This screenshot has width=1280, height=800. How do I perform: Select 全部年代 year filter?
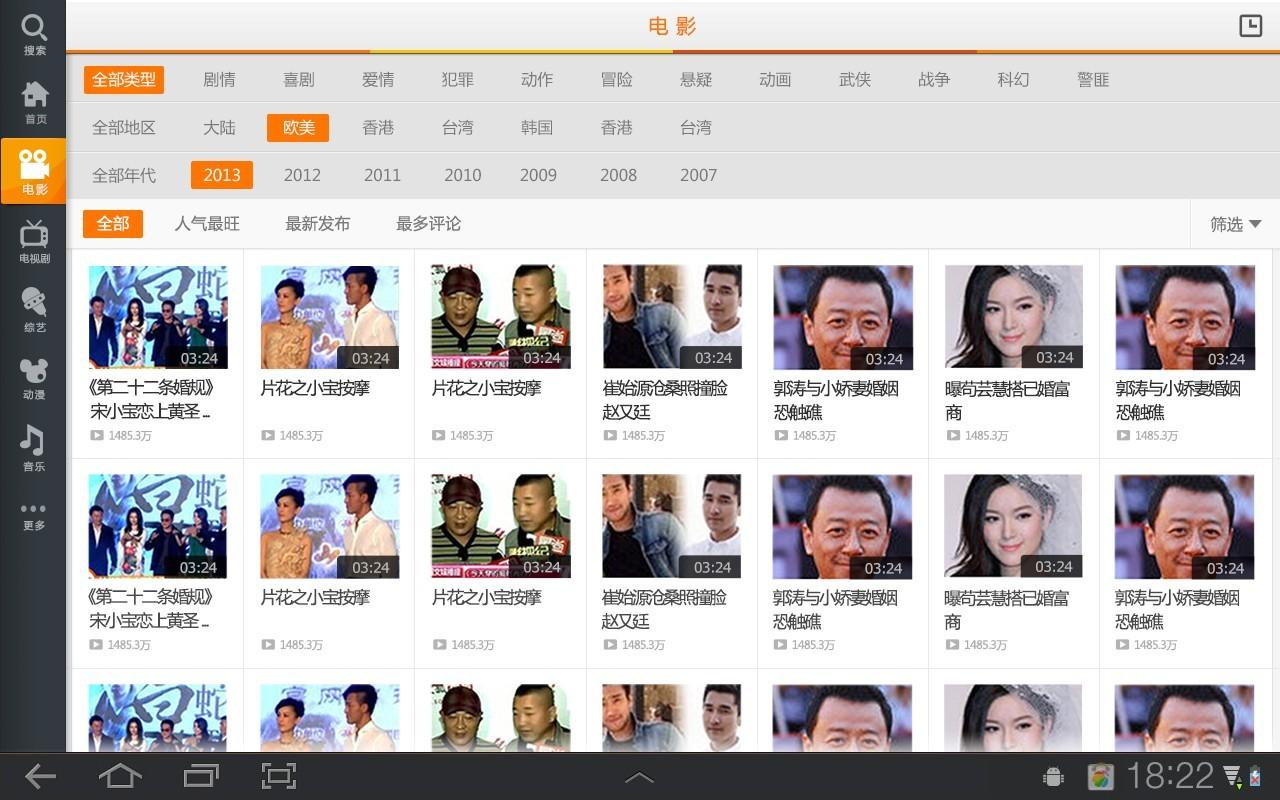point(124,175)
